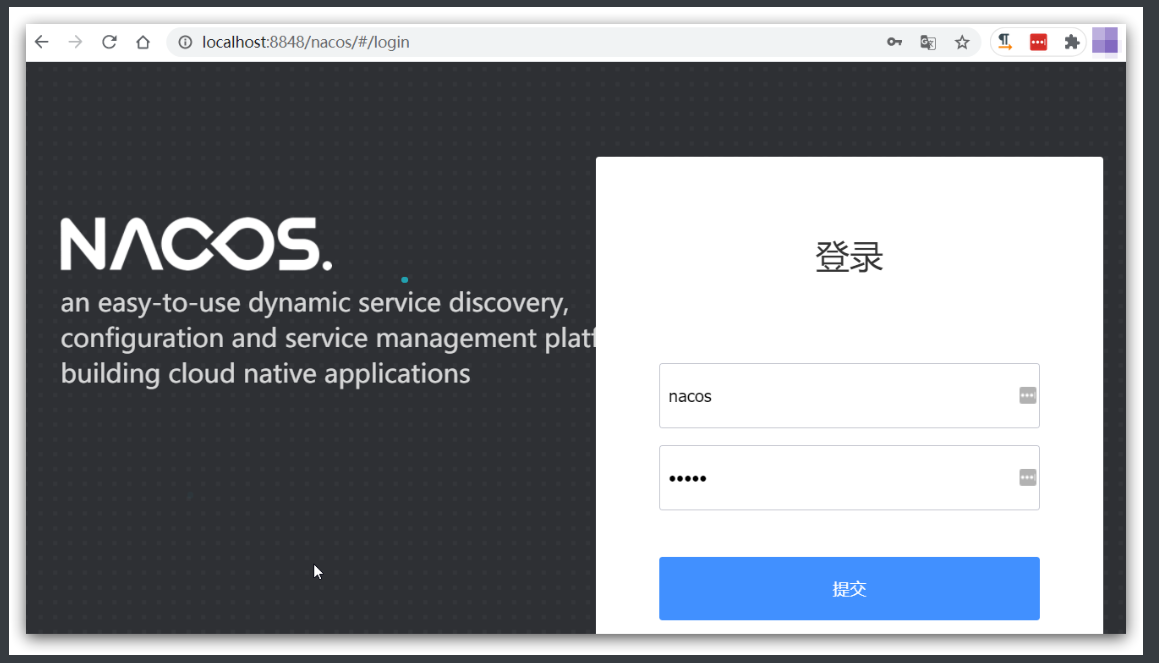
Task: Bookmark this page with the star icon
Action: (962, 42)
